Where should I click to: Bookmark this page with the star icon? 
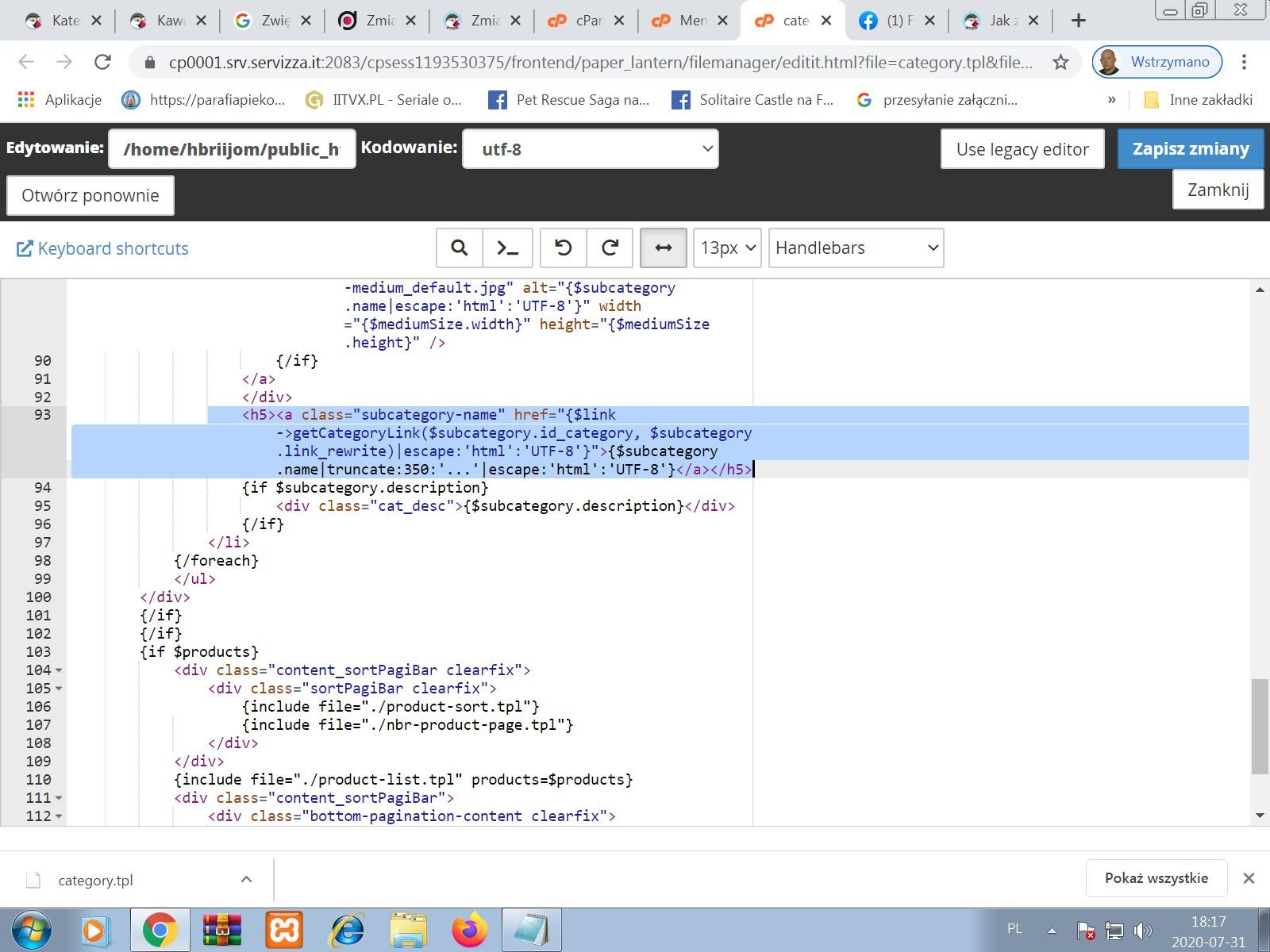(x=1060, y=62)
